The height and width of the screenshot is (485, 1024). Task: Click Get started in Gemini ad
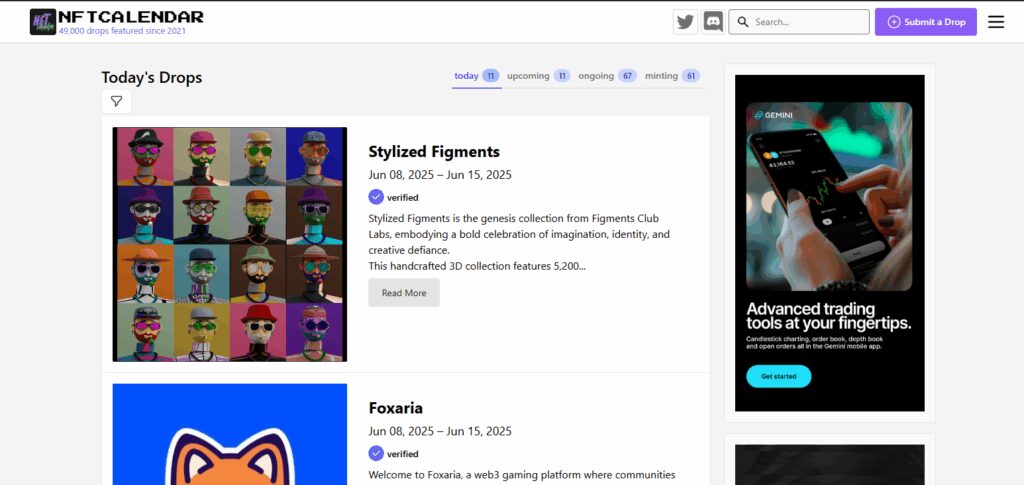[778, 377]
